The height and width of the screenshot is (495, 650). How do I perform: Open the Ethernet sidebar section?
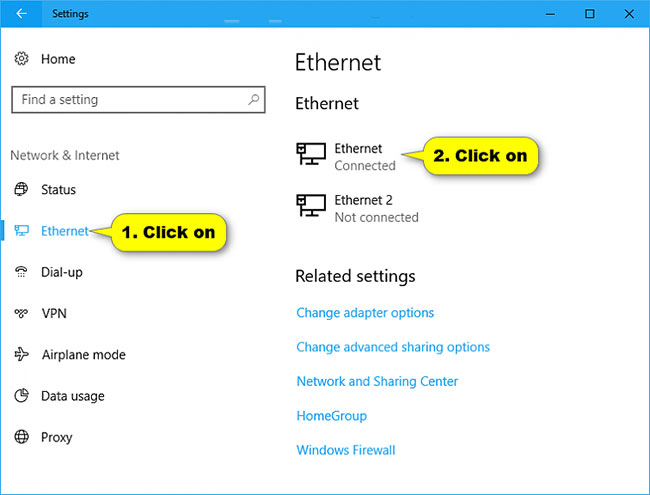click(x=64, y=231)
